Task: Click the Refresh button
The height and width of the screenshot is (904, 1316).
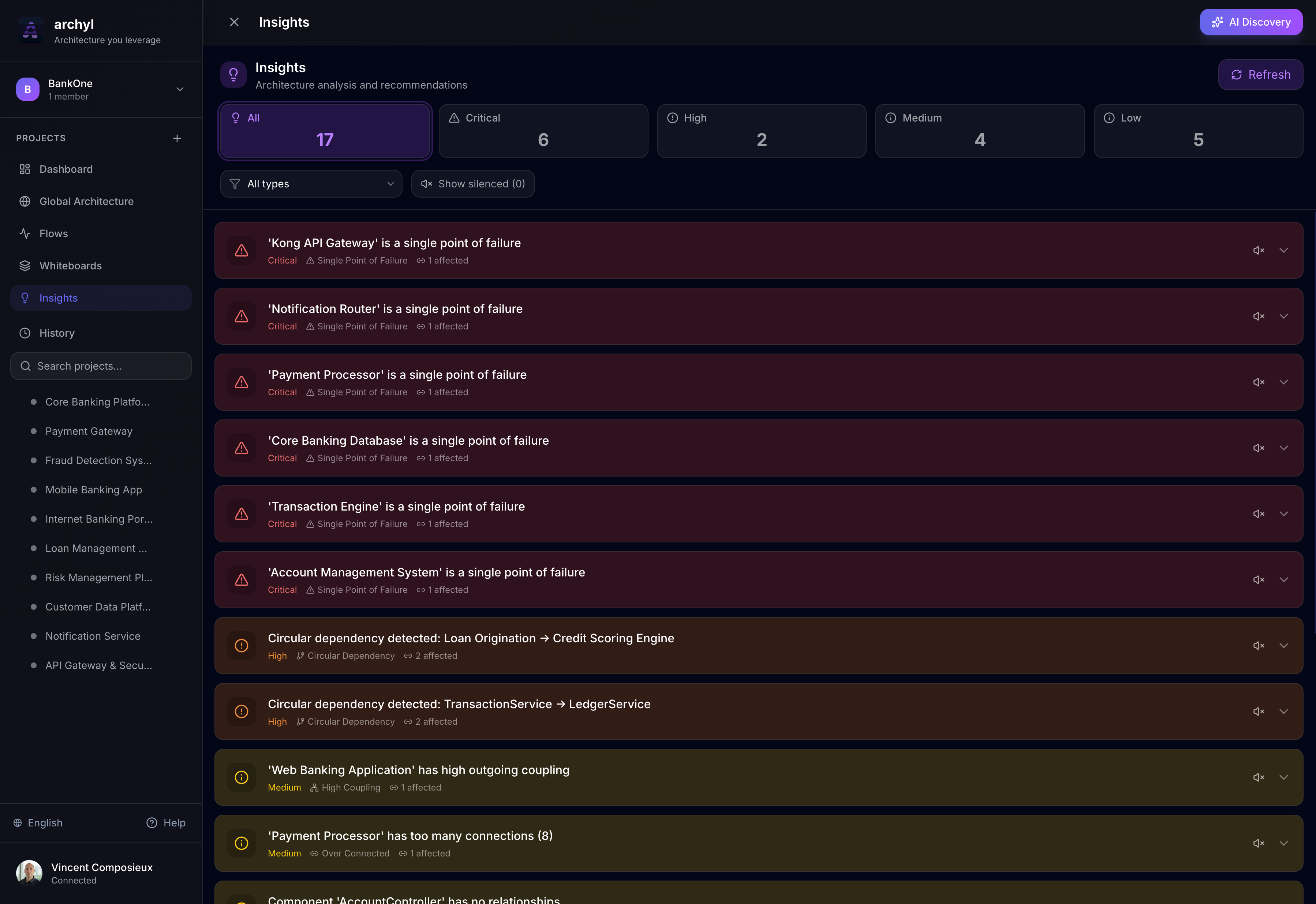Action: click(x=1260, y=75)
